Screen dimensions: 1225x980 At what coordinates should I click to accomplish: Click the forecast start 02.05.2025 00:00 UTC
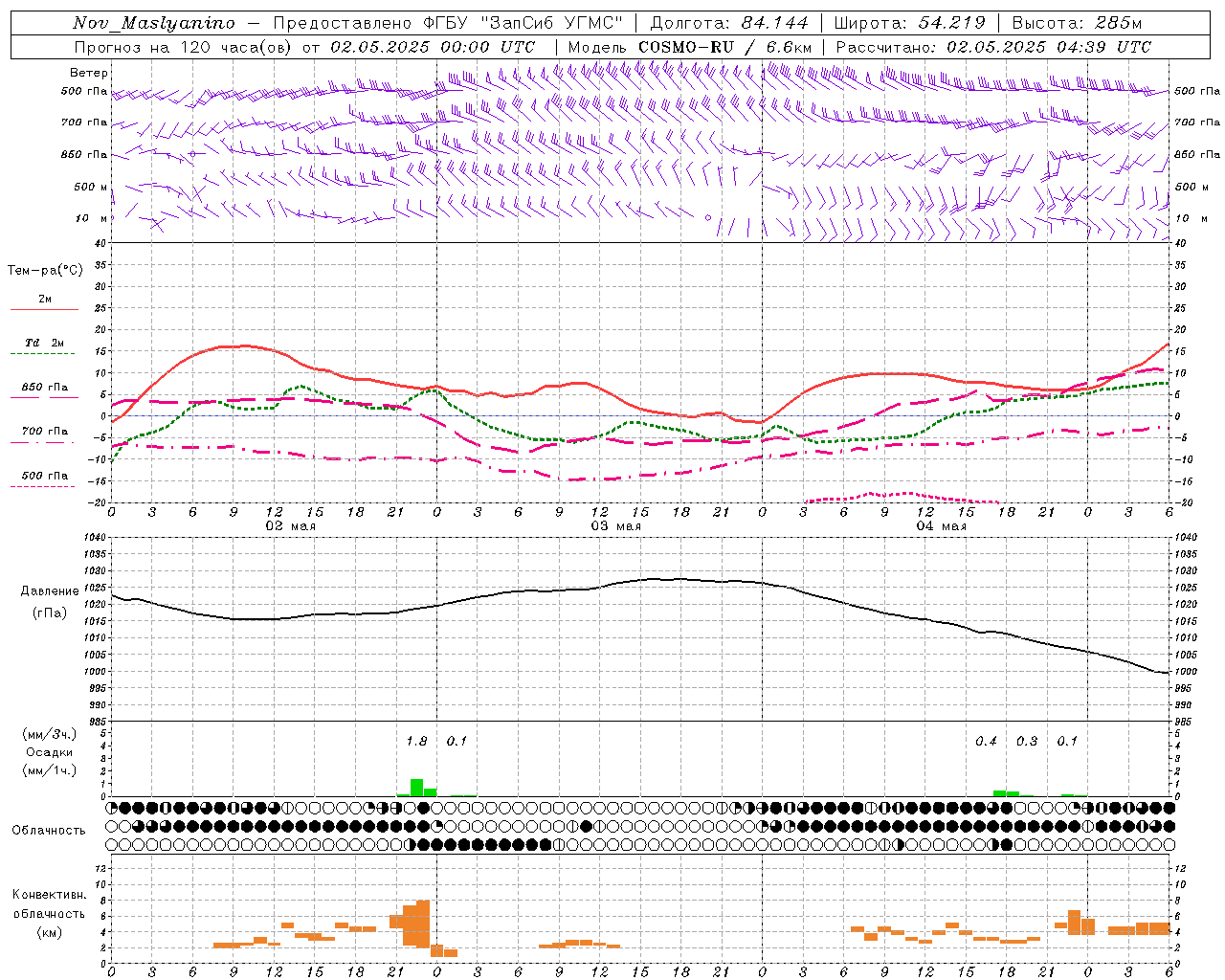pos(433,47)
